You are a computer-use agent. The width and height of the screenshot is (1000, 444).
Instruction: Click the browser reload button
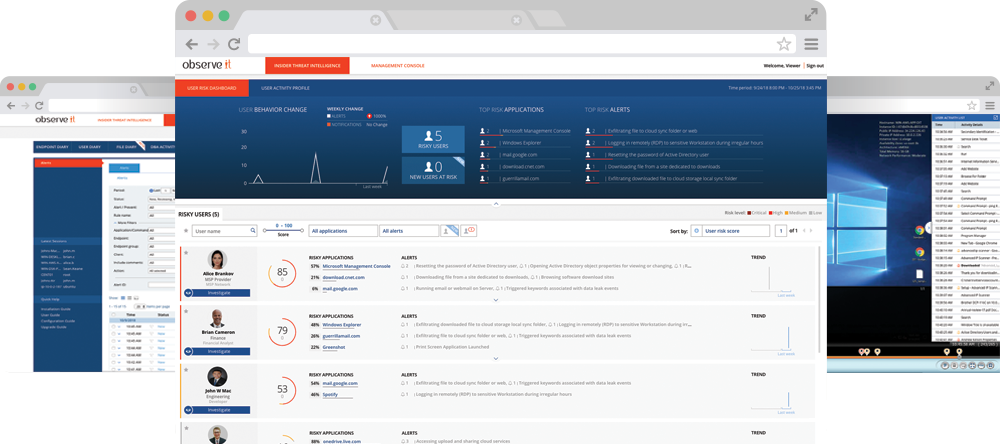click(234, 44)
